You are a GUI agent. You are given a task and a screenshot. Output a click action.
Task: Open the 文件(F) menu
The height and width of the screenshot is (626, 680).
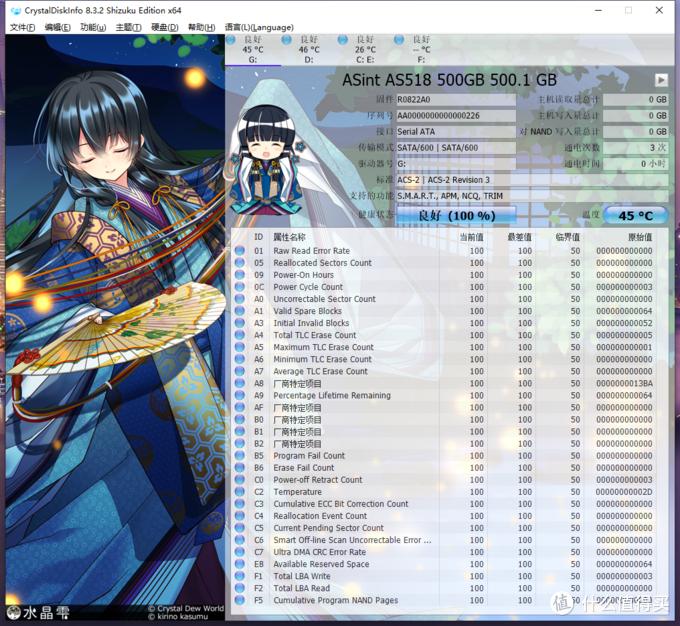point(22,27)
